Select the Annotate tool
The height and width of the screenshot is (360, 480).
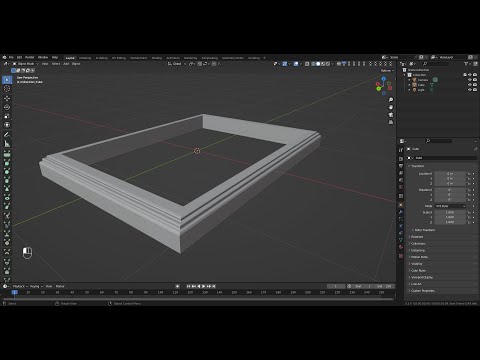(7, 135)
